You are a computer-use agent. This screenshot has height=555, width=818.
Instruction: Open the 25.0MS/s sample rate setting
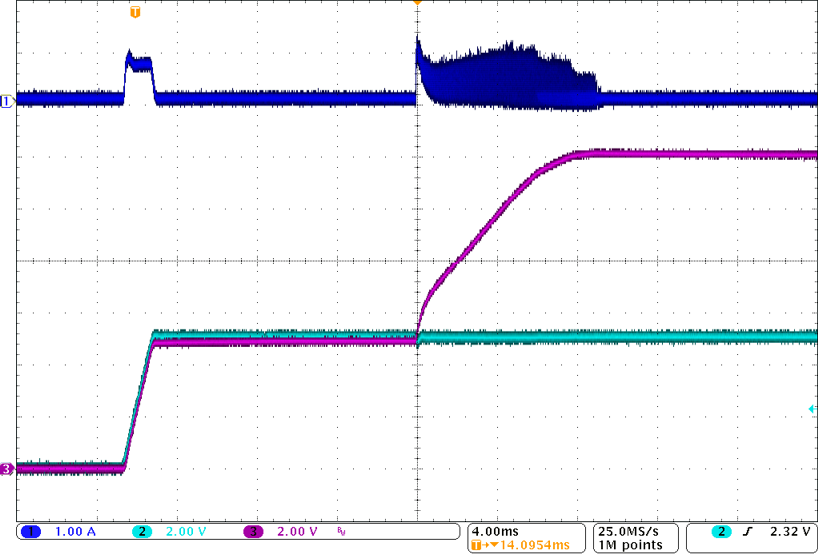(628, 530)
